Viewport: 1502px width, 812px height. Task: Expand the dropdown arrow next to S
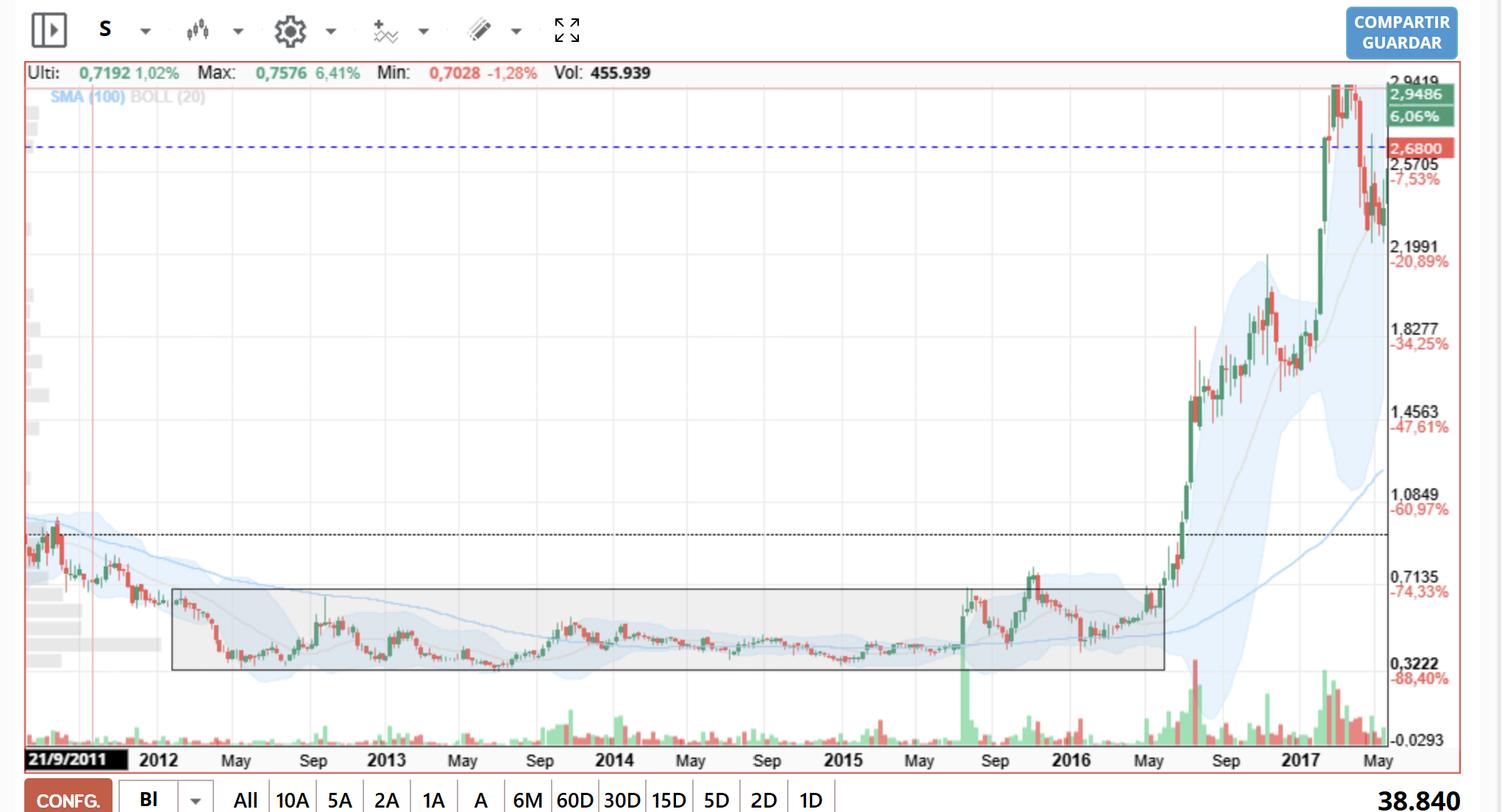[x=146, y=32]
